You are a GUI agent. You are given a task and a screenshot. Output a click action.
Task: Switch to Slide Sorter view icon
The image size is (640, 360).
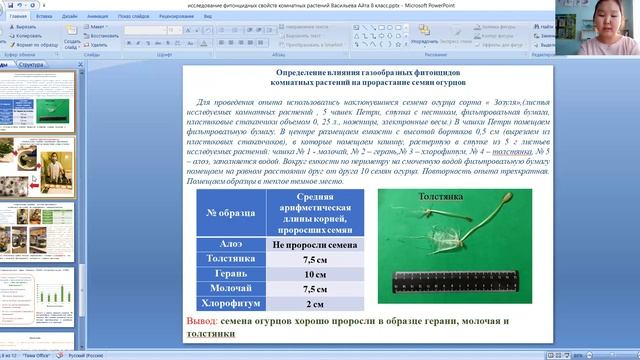click(558, 356)
